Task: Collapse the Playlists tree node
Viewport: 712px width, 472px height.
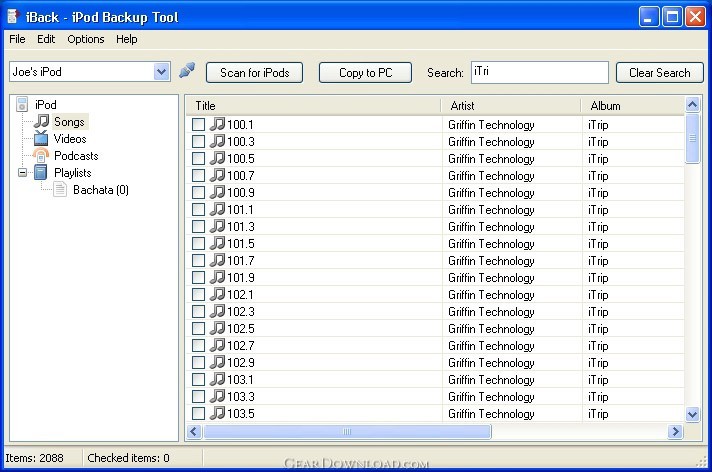Action: coord(22,172)
